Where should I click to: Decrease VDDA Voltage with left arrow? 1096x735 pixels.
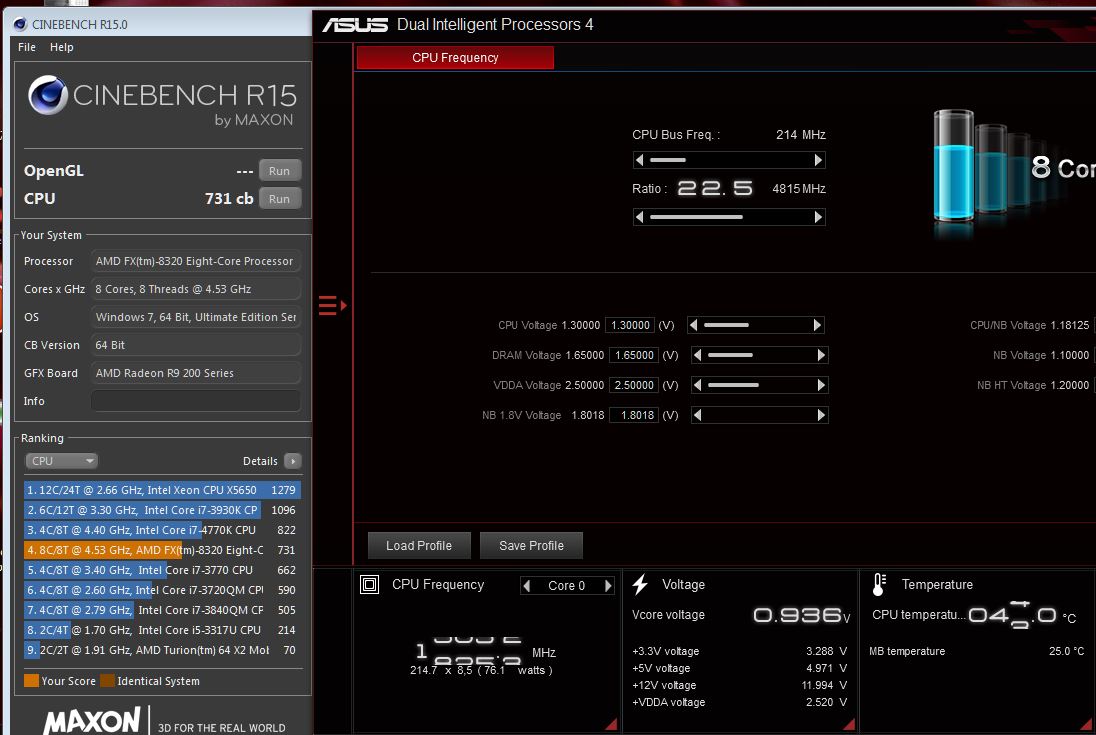[698, 385]
